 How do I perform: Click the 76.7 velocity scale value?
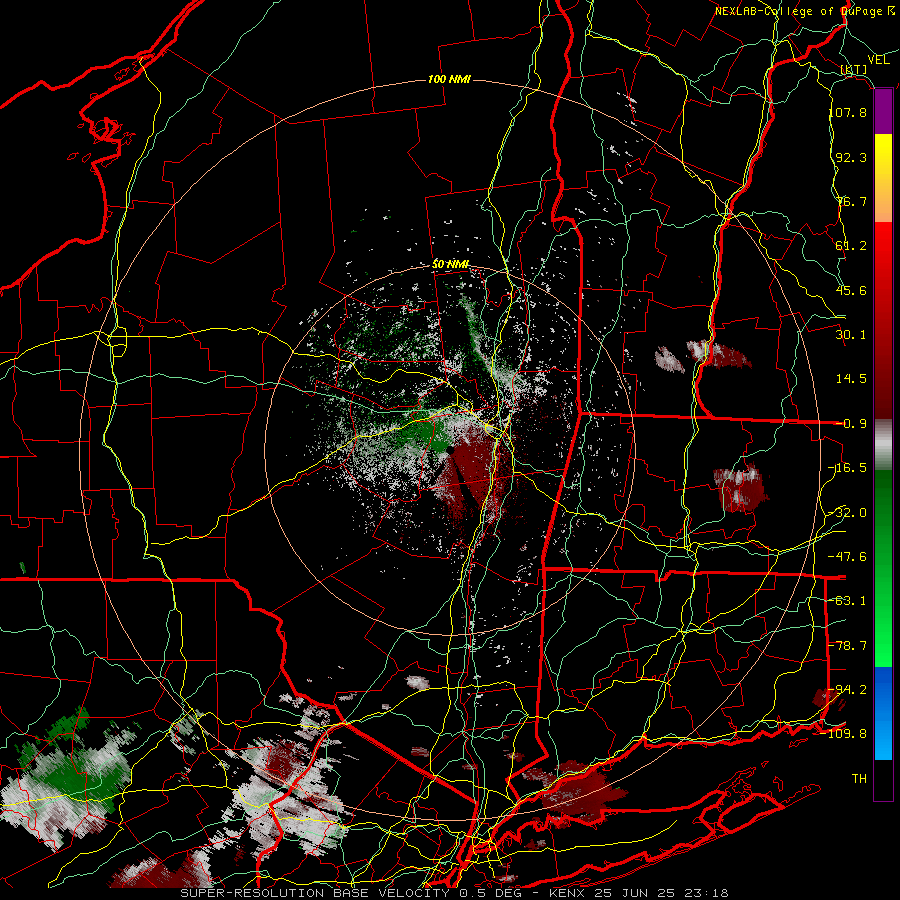pos(851,201)
